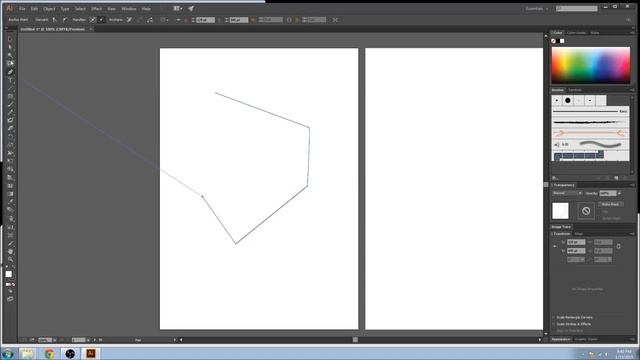Select the Direct Selection tool
640x360 pixels.
coord(10,47)
